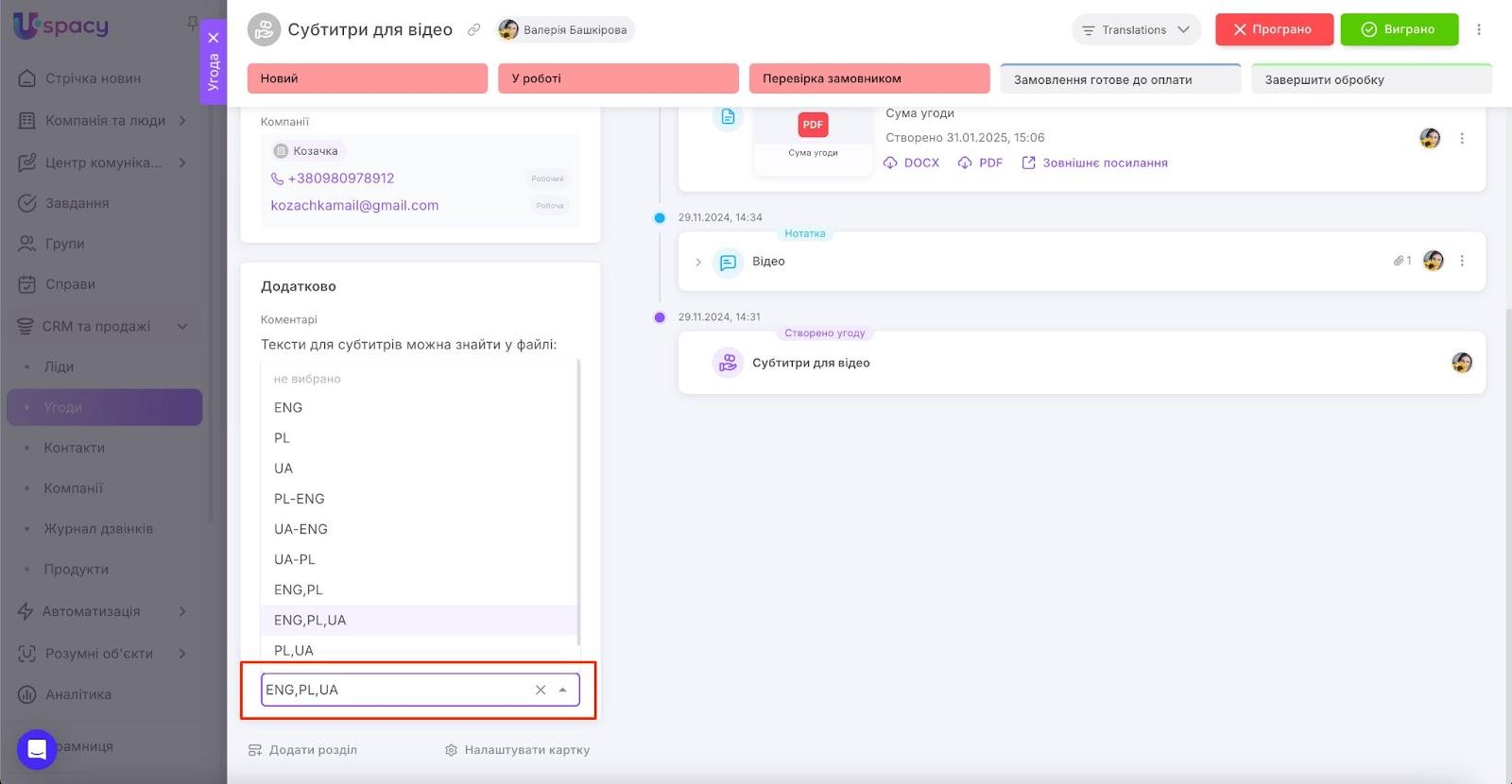
Task: Open attachment indicator on Відео note
Action: [1402, 261]
